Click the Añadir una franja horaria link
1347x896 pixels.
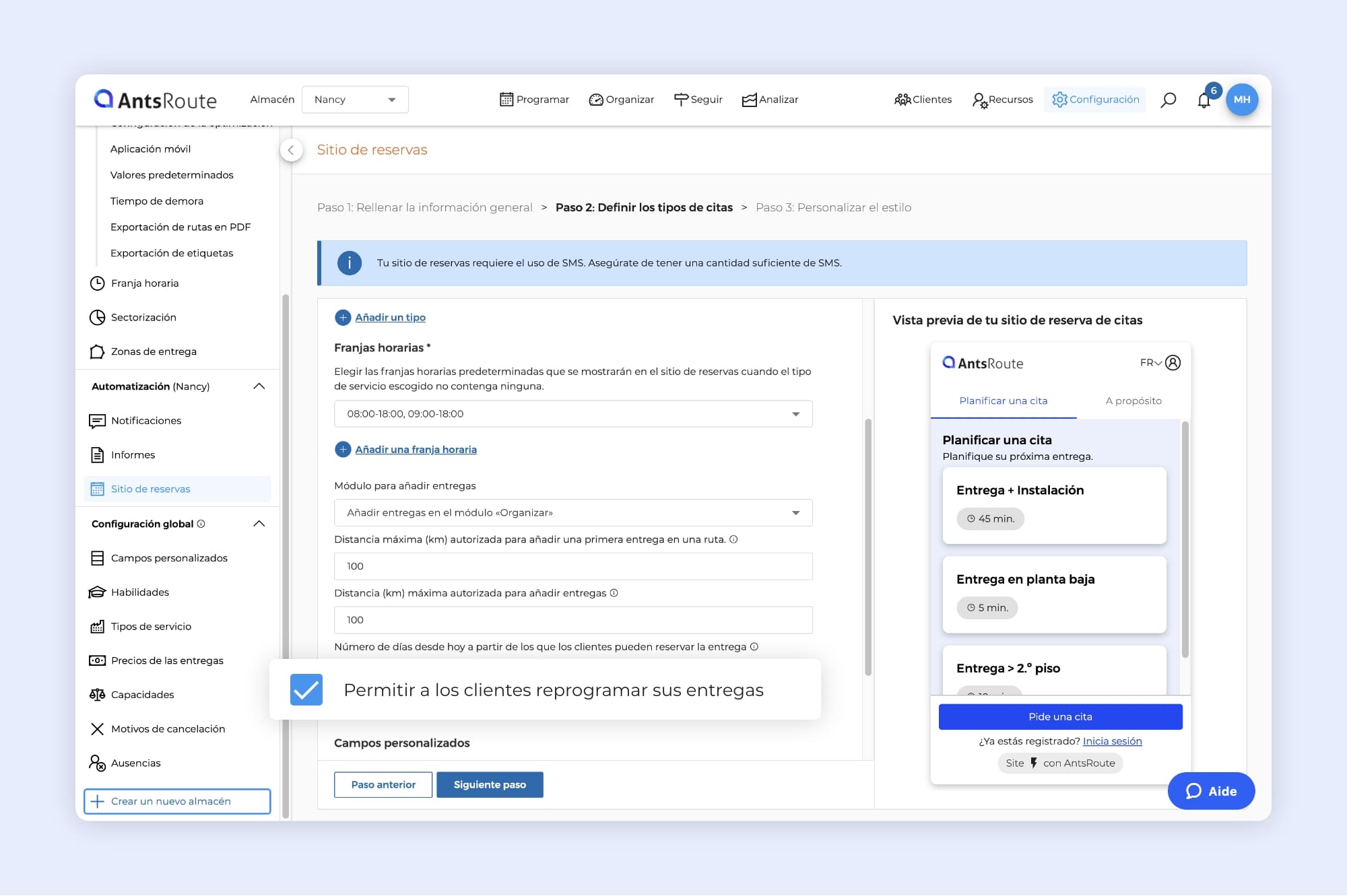[416, 450]
